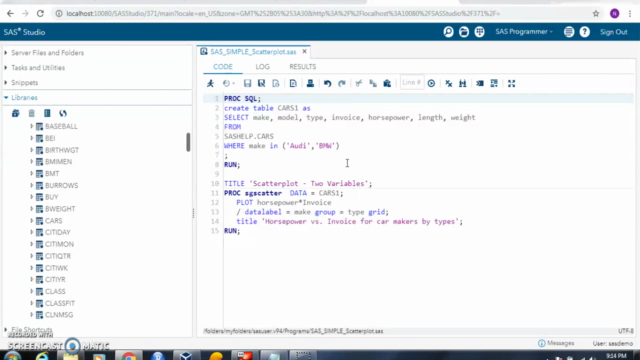Reload the page in the browser

(40, 13)
